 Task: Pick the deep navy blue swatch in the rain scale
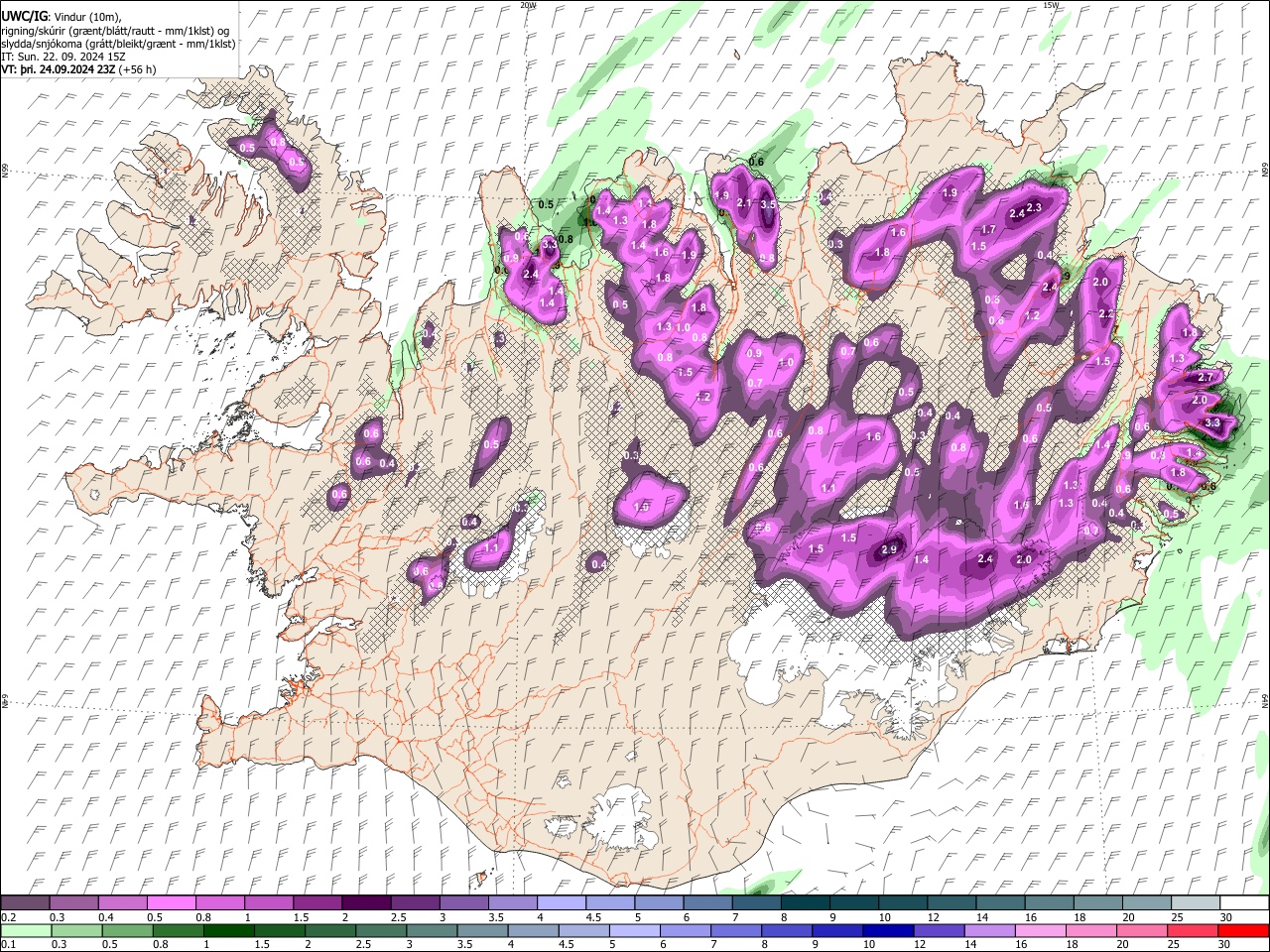click(x=890, y=931)
